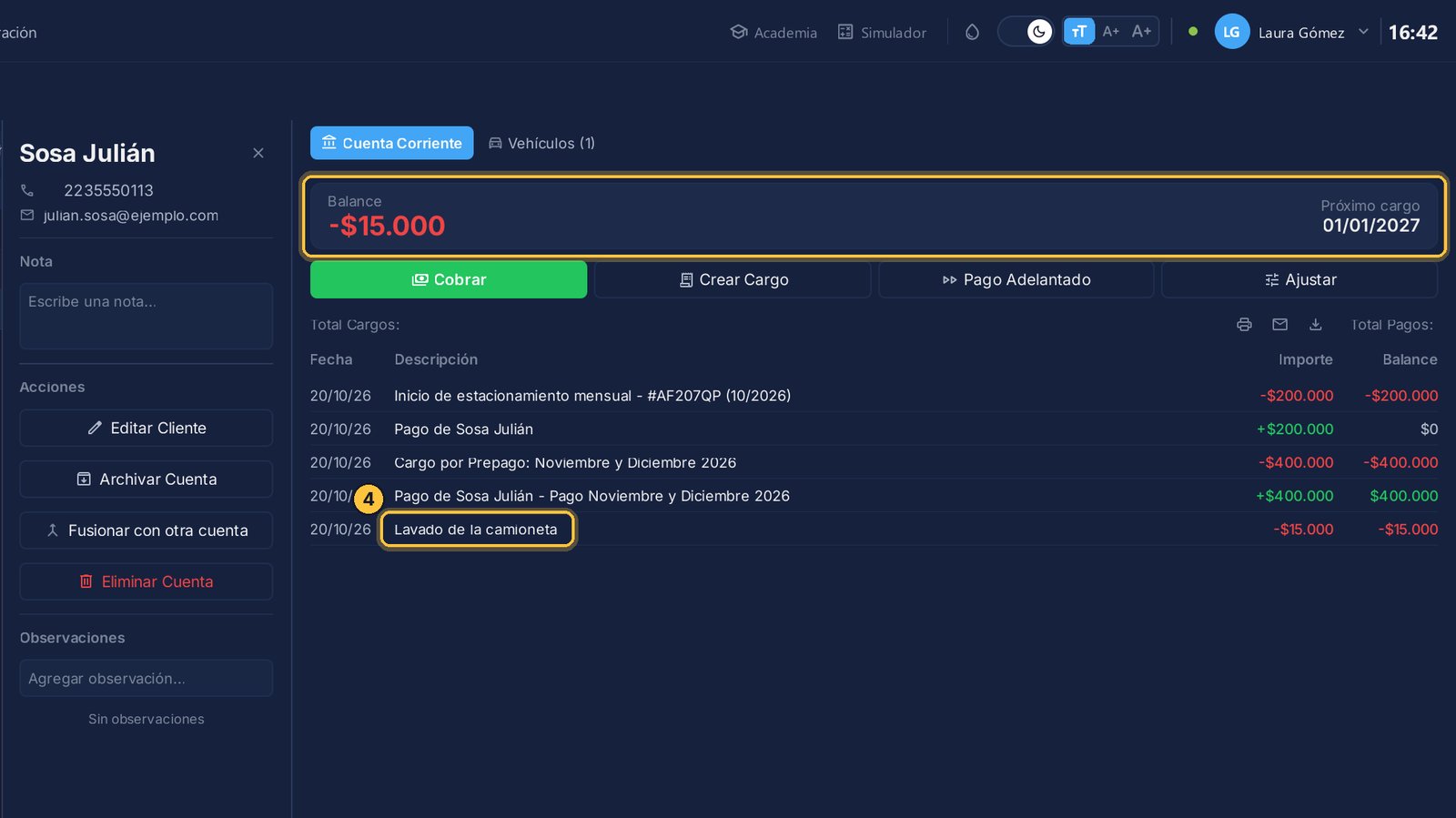Send the statement by email icon

pyautogui.click(x=1279, y=325)
